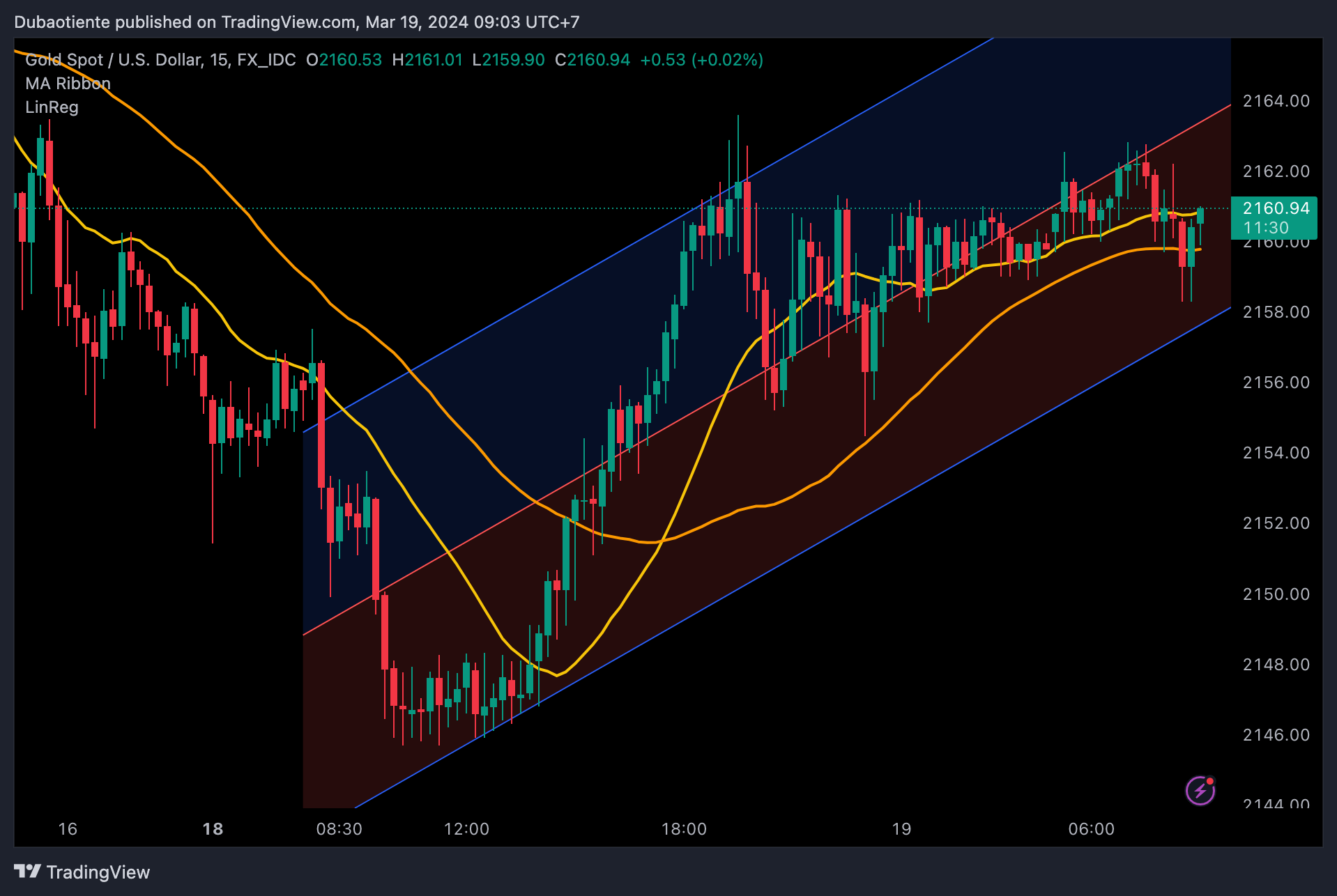The image size is (1337, 896).
Task: Click the 06:00 time axis label
Action: [x=1092, y=829]
